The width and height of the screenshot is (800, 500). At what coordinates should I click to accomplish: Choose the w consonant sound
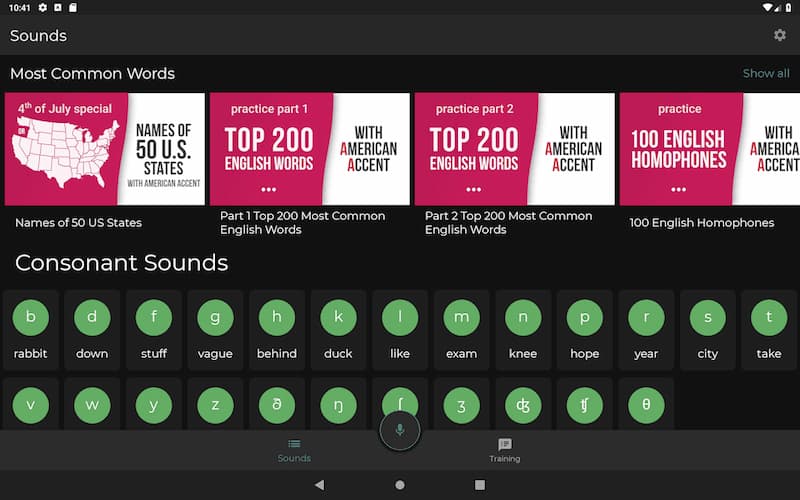point(92,405)
